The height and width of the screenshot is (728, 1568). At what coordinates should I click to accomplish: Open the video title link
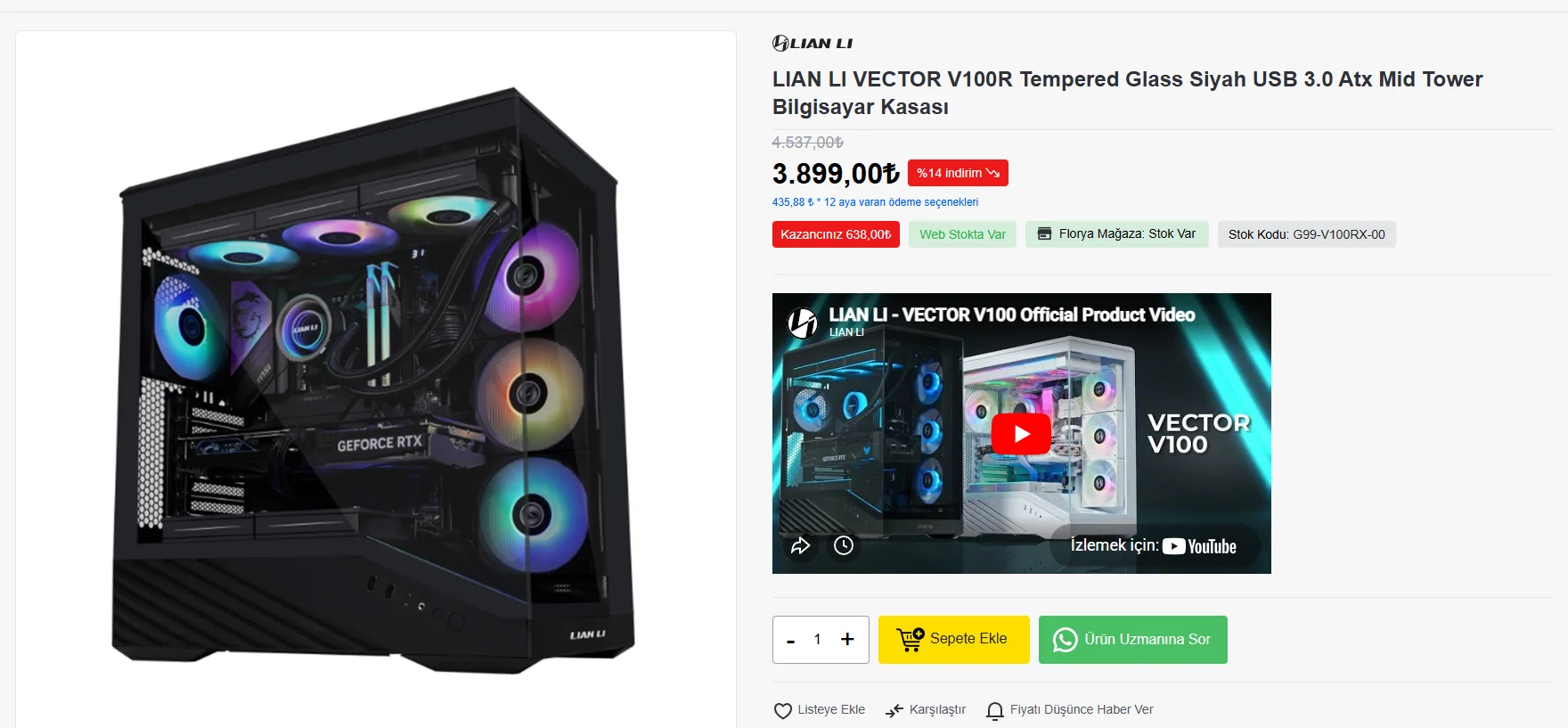[x=1011, y=315]
